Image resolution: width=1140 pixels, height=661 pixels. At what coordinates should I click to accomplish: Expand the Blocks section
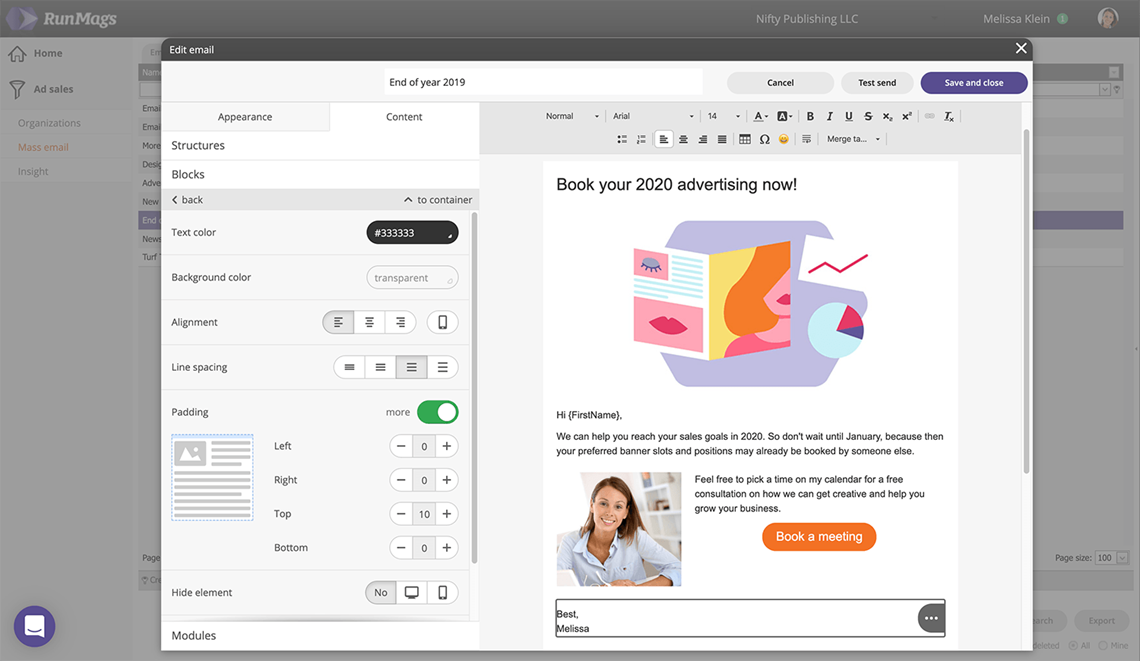pos(320,175)
